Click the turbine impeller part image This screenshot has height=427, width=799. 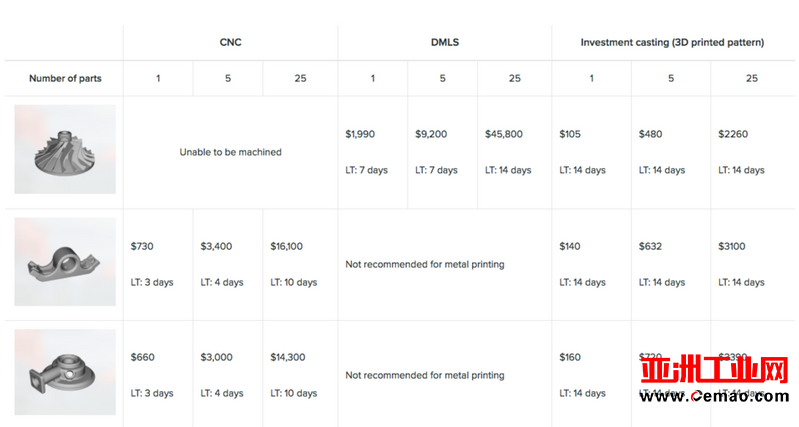coord(65,149)
